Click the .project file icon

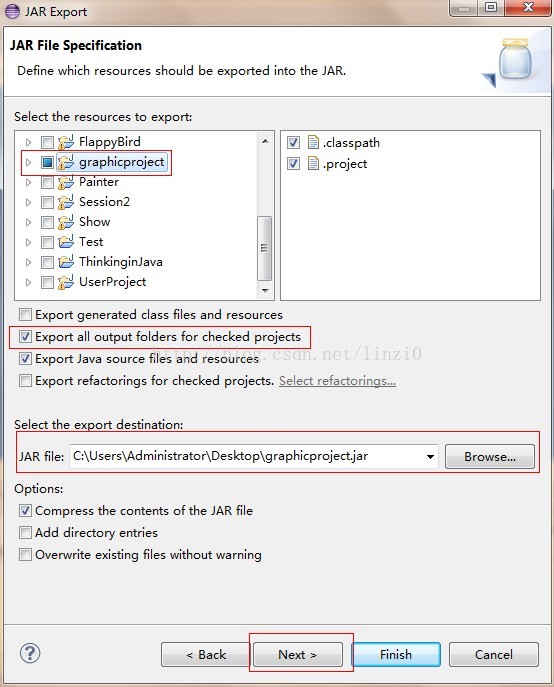313,163
